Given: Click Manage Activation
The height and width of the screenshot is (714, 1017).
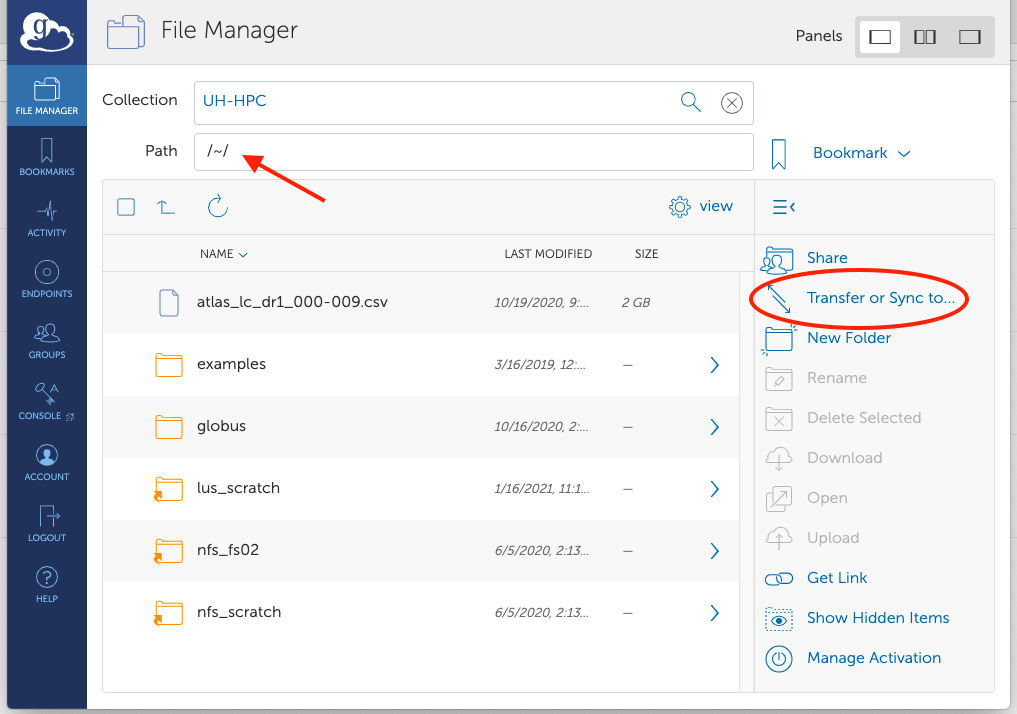Looking at the screenshot, I should tap(874, 658).
